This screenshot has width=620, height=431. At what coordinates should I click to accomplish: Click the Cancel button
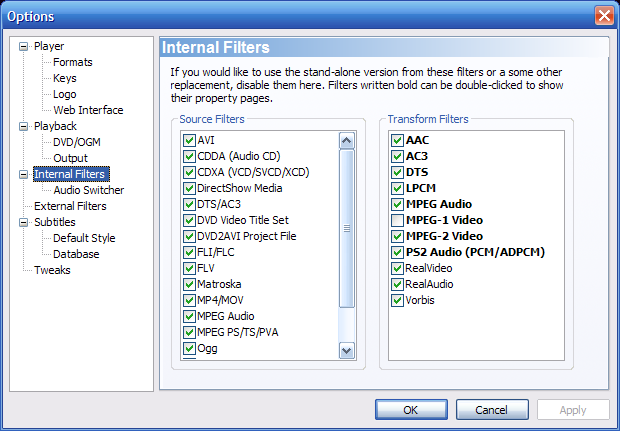pyautogui.click(x=492, y=410)
